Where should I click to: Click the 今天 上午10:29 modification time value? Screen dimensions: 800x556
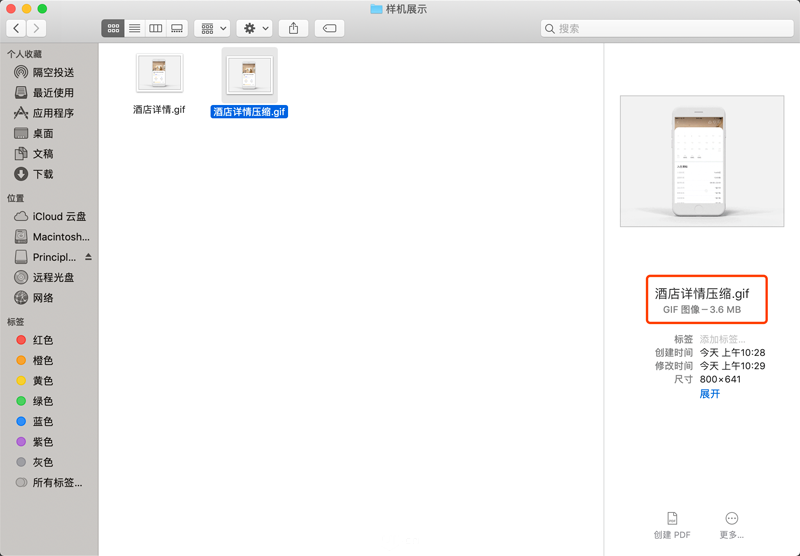click(732, 366)
